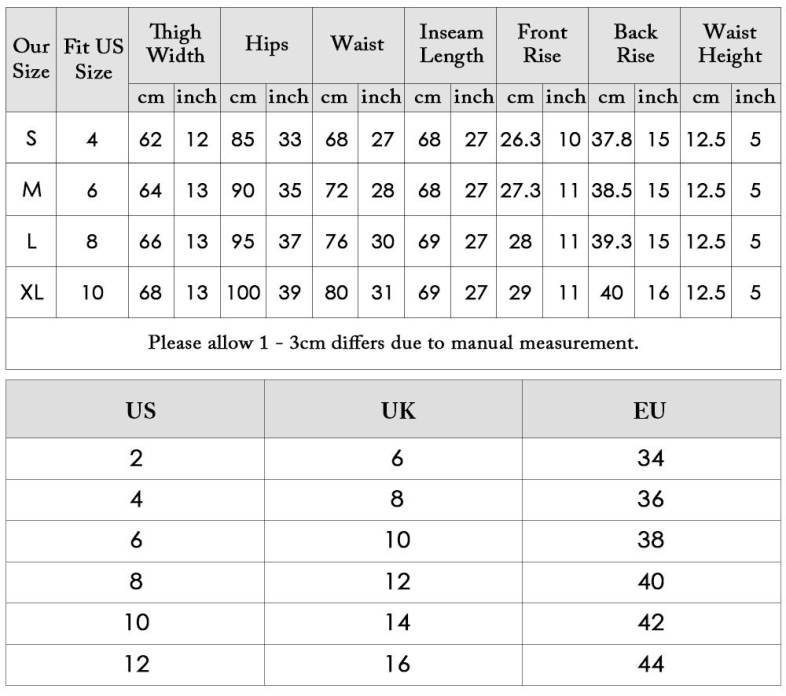Select the Inseam Length header cell
Image resolution: width=786 pixels, height=696 pixels.
click(450, 45)
